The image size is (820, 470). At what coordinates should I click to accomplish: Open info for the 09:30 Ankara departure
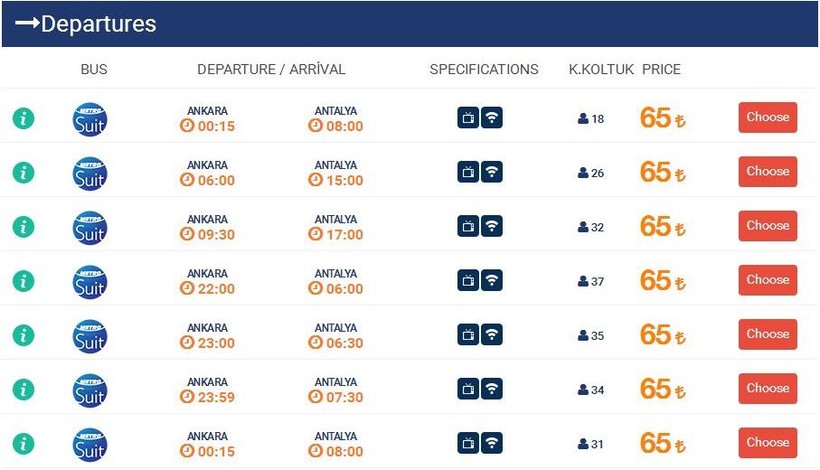[23, 226]
